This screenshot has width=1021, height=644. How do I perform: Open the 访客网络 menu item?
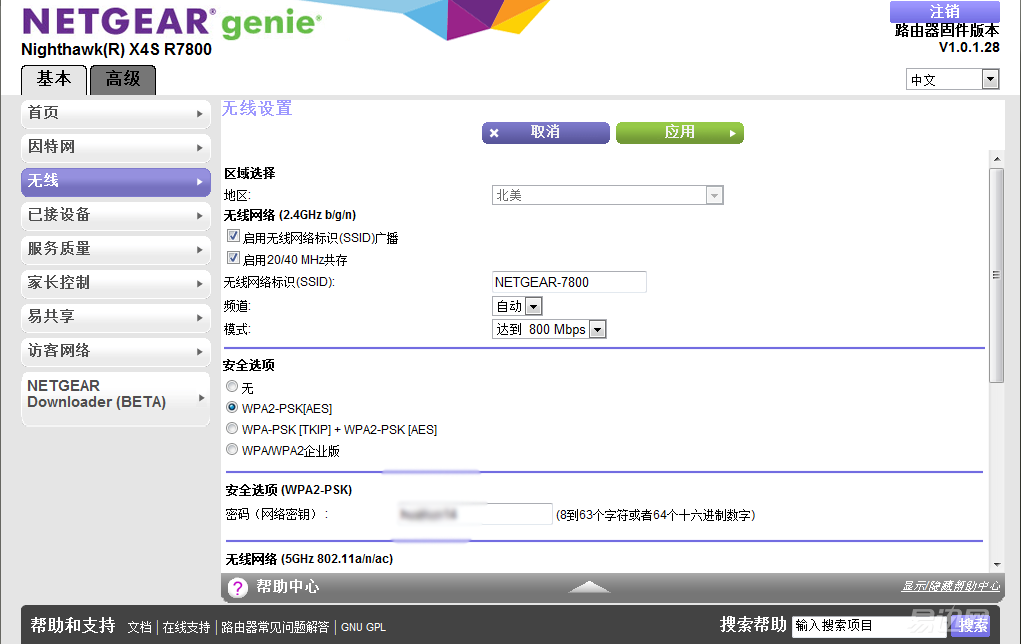(x=116, y=352)
